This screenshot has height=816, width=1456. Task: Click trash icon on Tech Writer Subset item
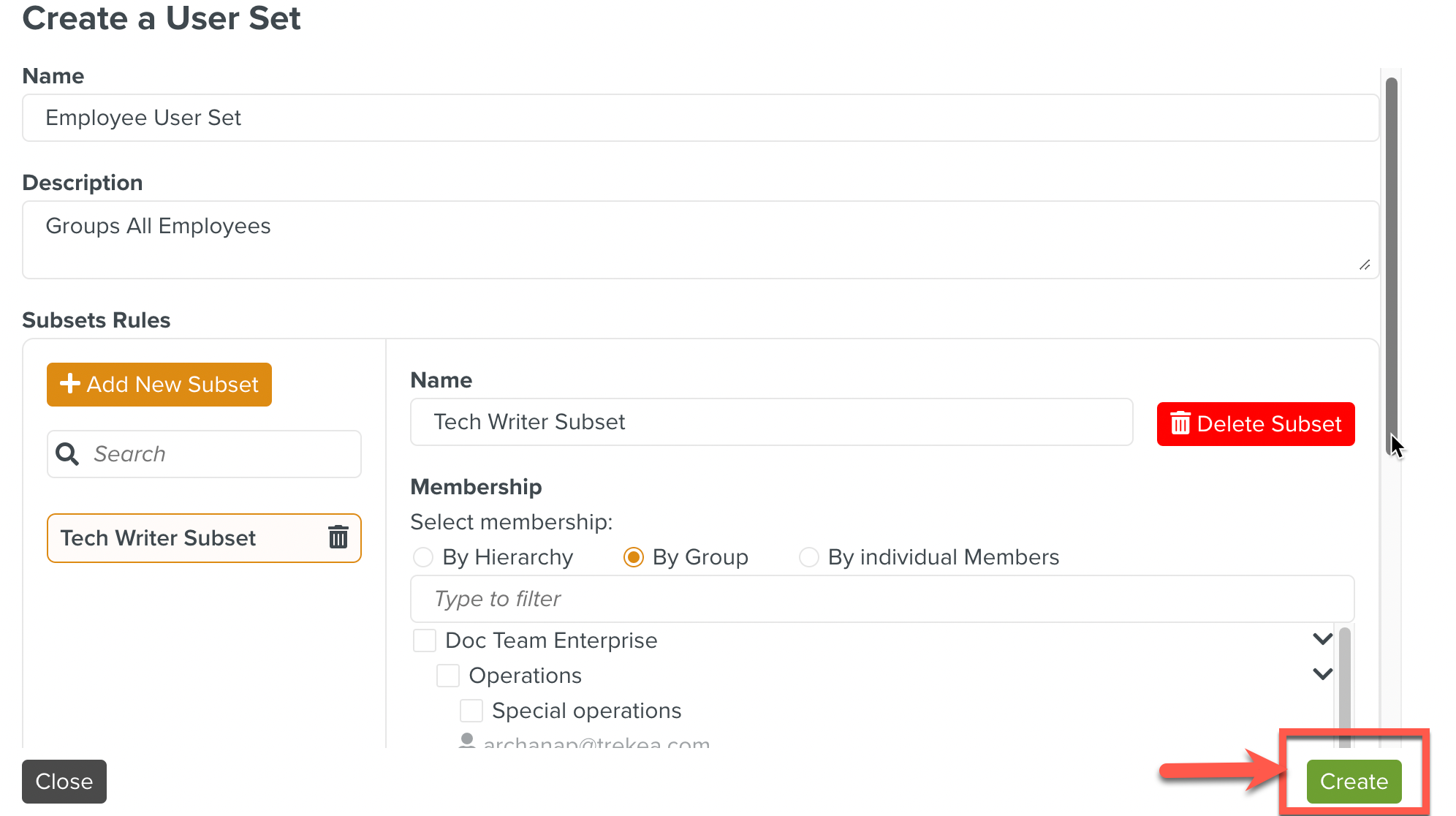(x=338, y=537)
